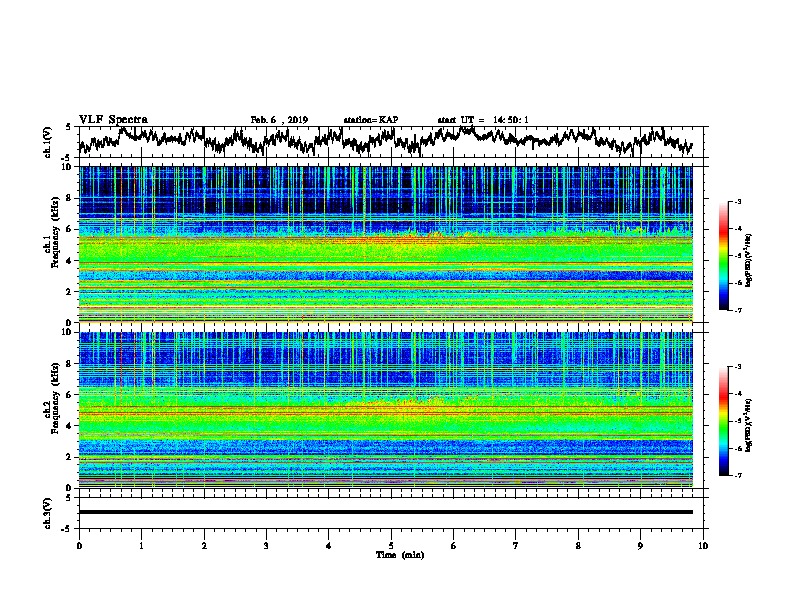The image size is (792, 612).
Task: Click the ch.2 spectrogram panel
Action: pos(385,410)
